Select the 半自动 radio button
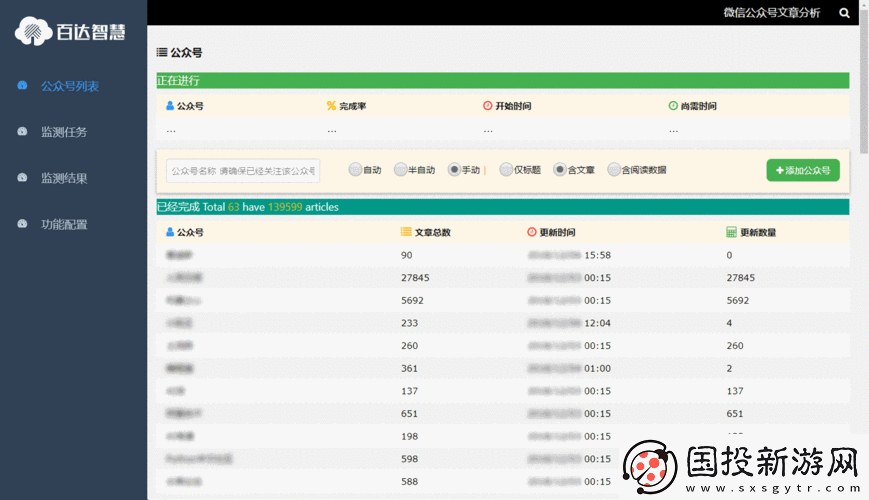869x500 pixels. [400, 170]
